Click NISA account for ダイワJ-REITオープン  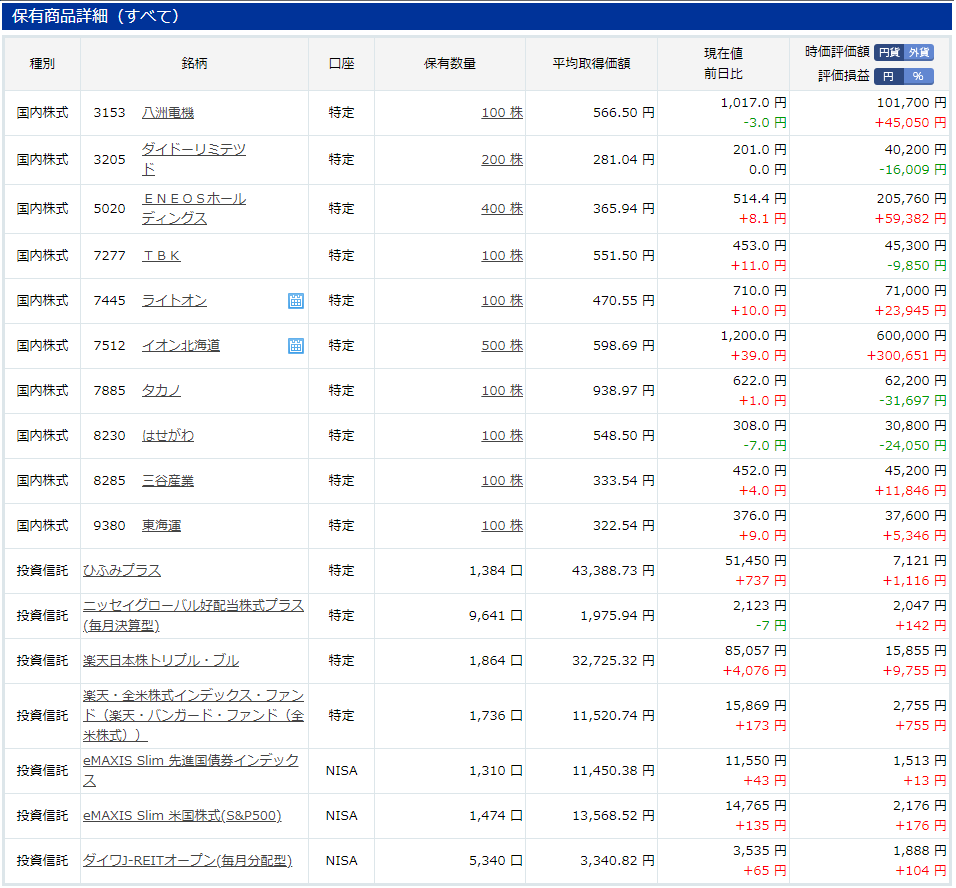pos(341,861)
